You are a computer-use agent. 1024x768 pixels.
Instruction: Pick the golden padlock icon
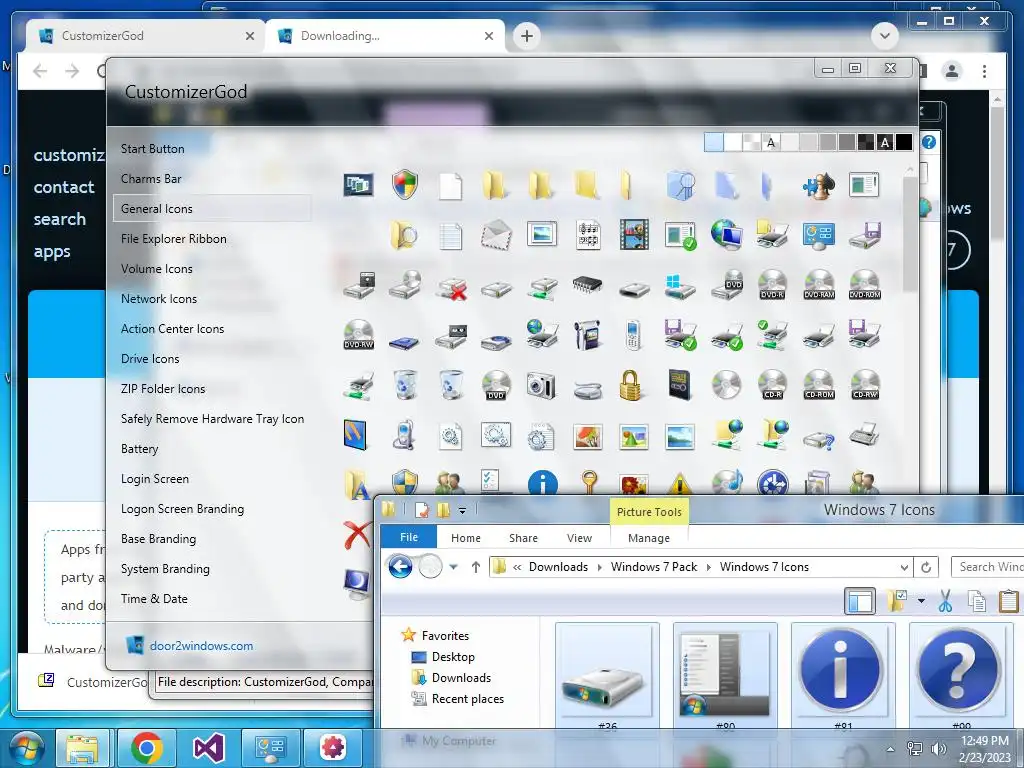point(630,385)
